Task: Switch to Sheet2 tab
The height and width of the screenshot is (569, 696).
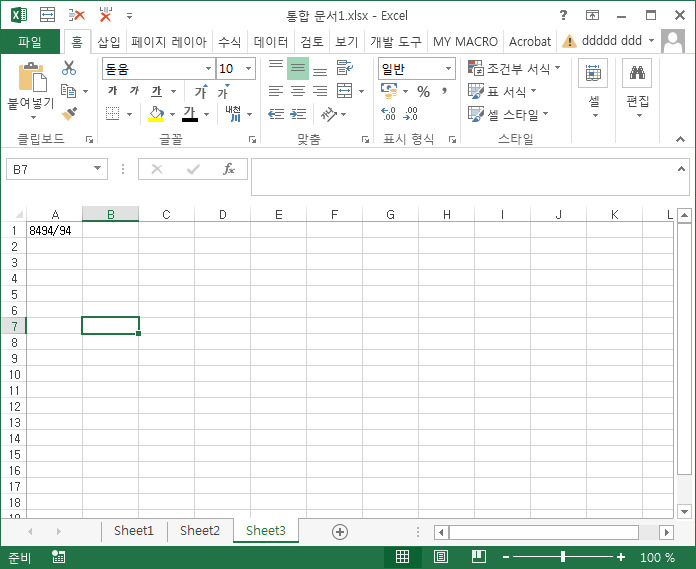Action: click(x=200, y=531)
